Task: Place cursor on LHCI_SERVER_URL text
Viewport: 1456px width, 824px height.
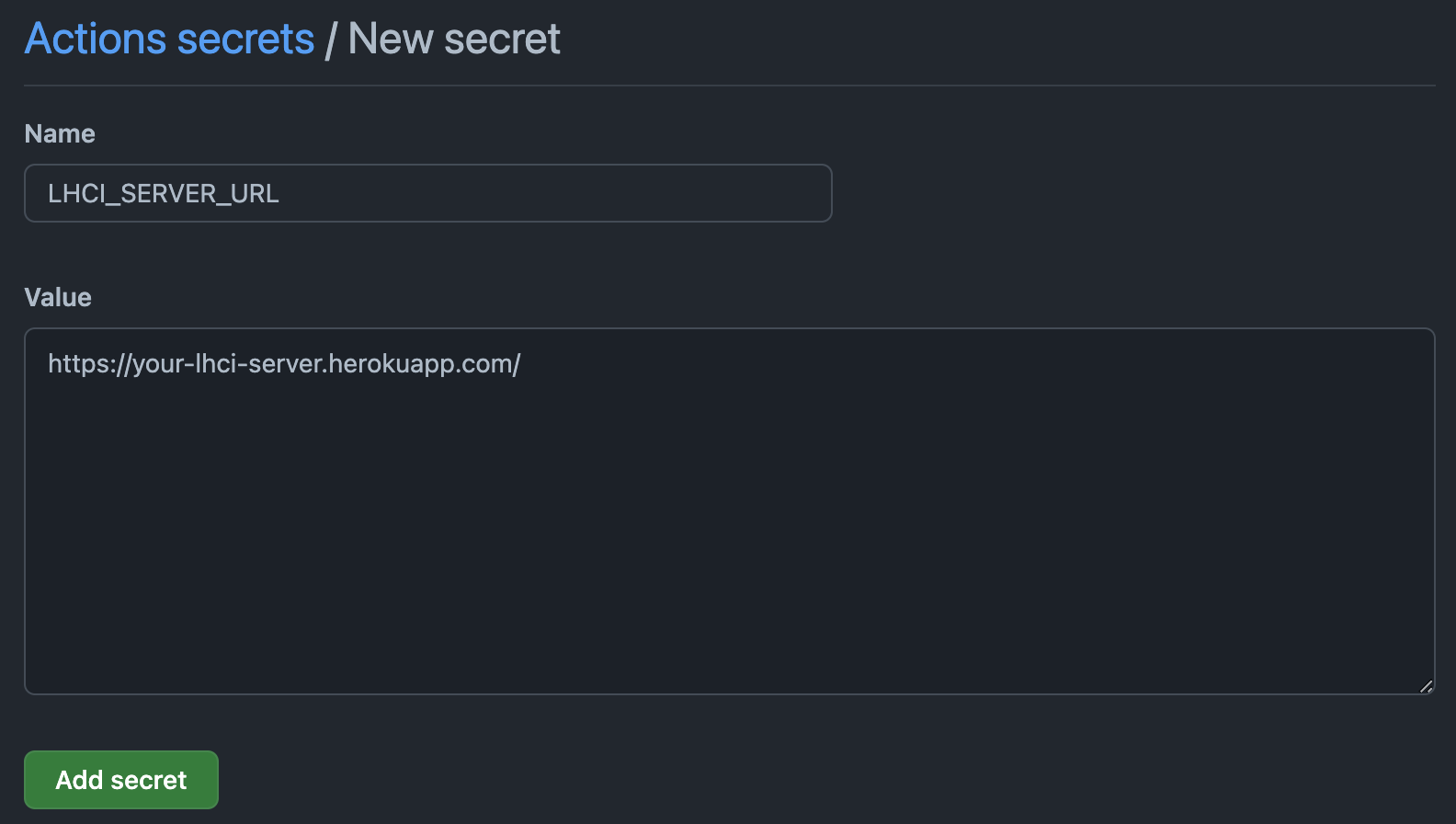Action: 164,194
